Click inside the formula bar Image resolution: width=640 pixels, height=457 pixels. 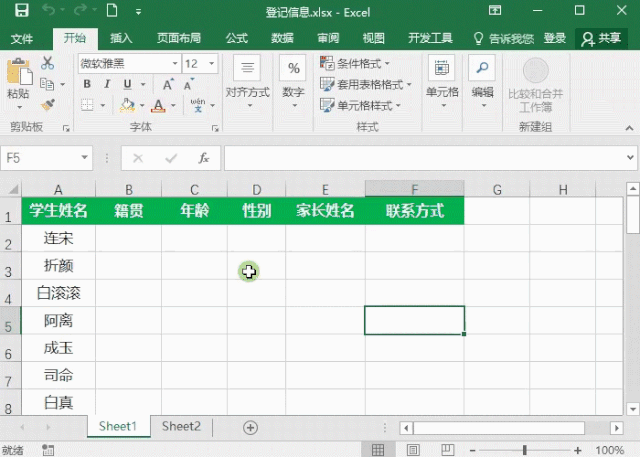[x=424, y=158]
